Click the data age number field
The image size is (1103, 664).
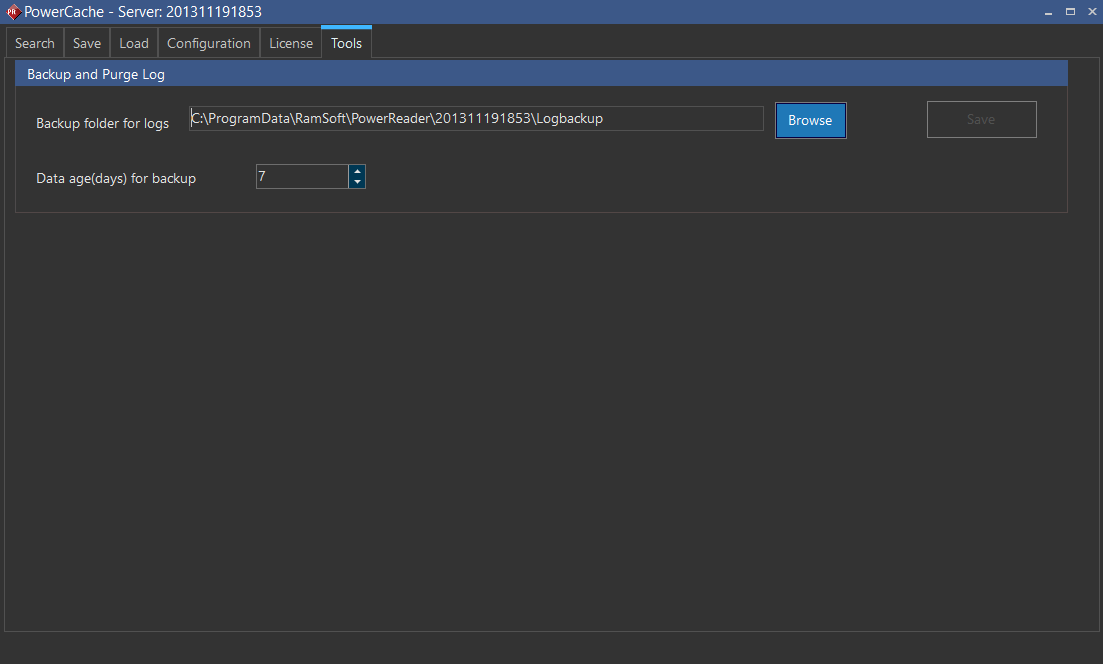click(302, 177)
